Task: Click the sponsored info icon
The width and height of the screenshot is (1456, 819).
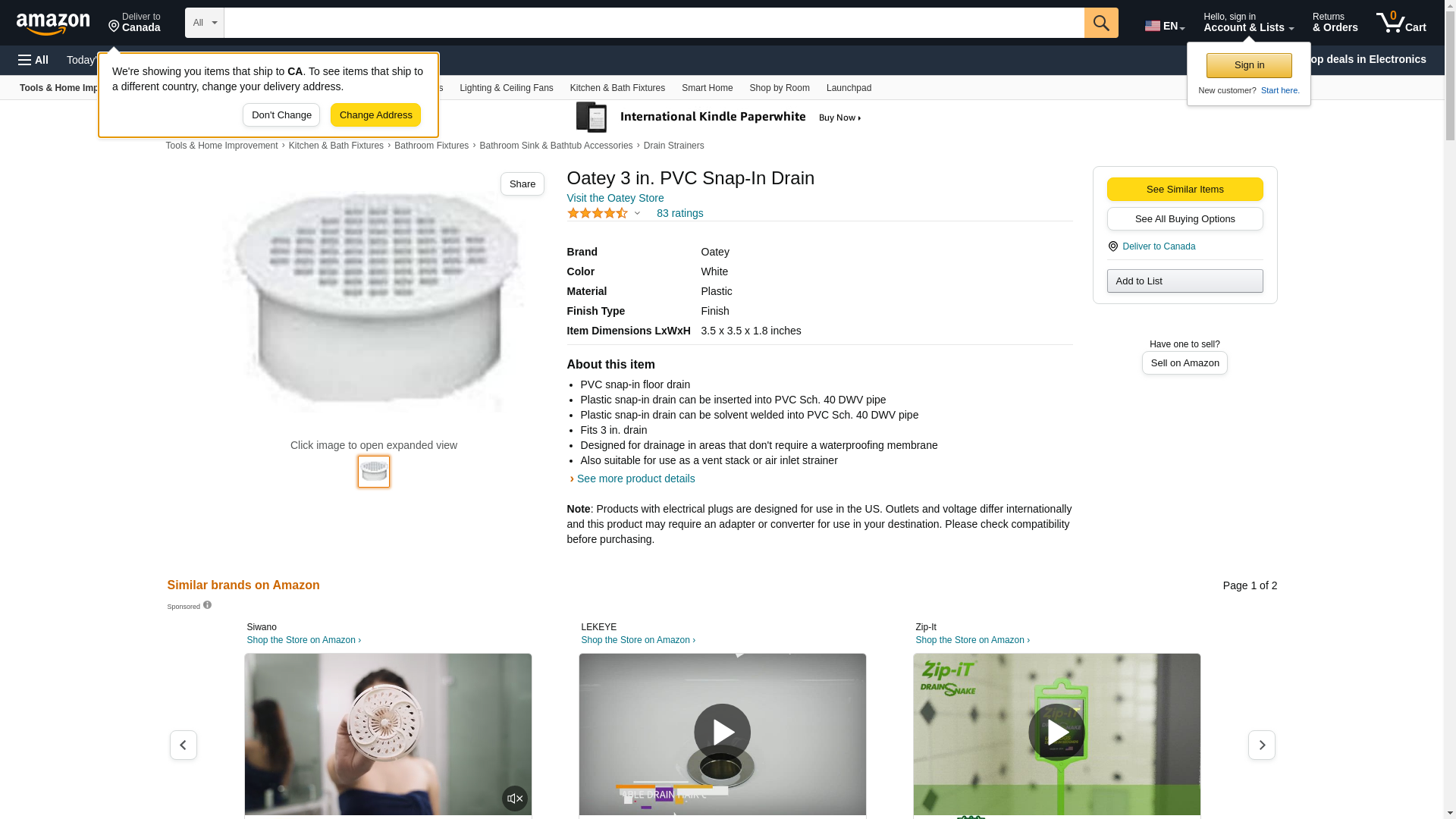Action: pyautogui.click(x=207, y=605)
